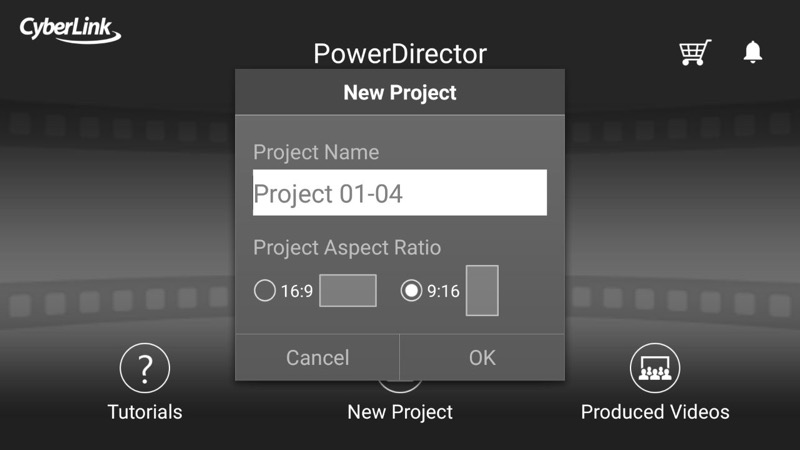Click the New Project dialog title bar
800x450 pixels.
tap(400, 92)
